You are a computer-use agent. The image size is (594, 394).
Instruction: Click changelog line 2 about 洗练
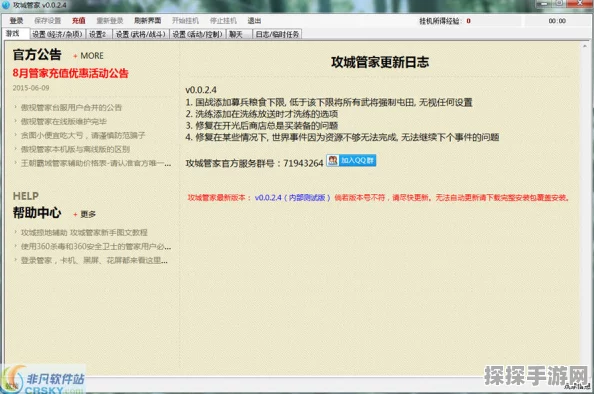pyautogui.click(x=262, y=114)
